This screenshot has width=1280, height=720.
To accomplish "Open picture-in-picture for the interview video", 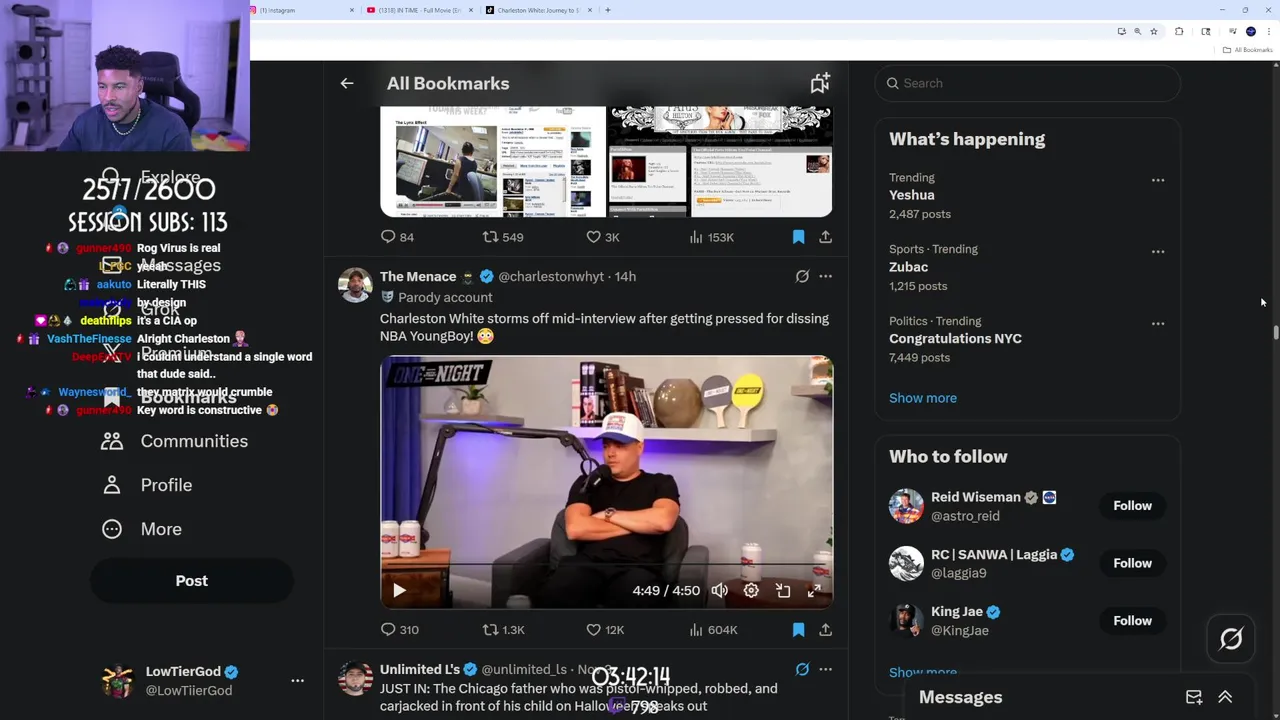I will 783,591.
